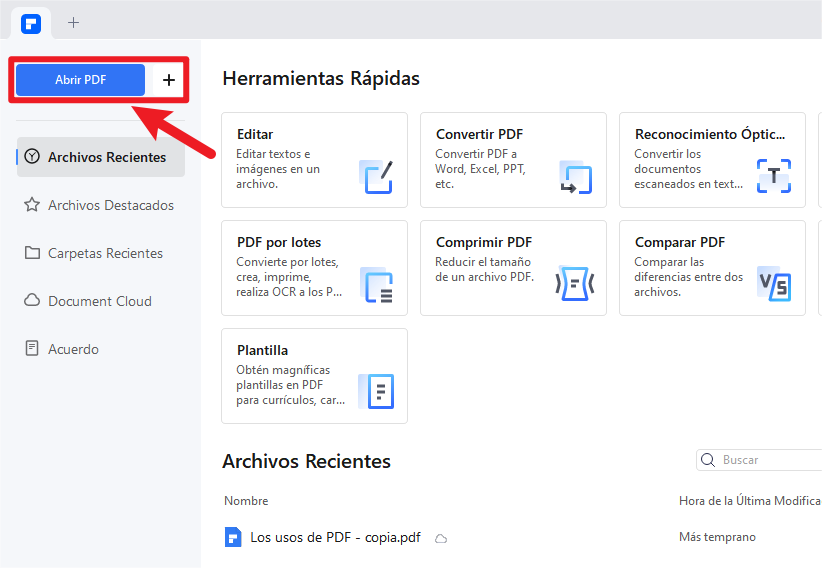This screenshot has height=568, width=822.
Task: Click 'Comparar las diferencias entre dos' description
Action: coord(688,277)
